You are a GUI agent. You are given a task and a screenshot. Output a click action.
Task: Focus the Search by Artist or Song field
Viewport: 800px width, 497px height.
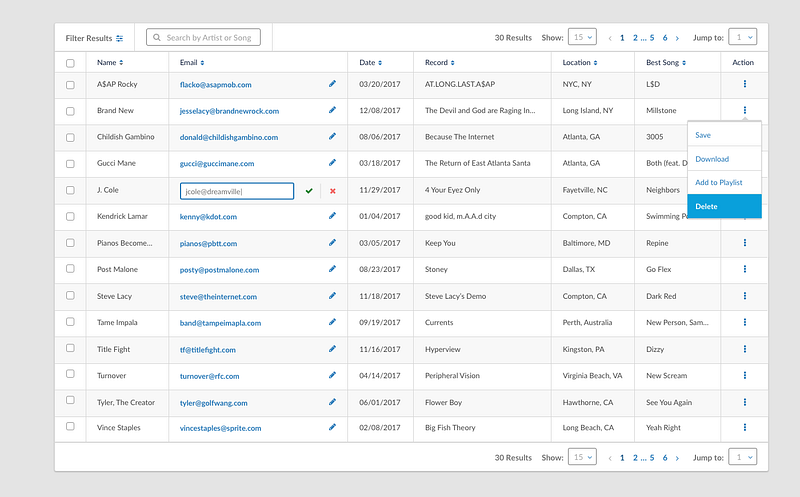(x=203, y=37)
